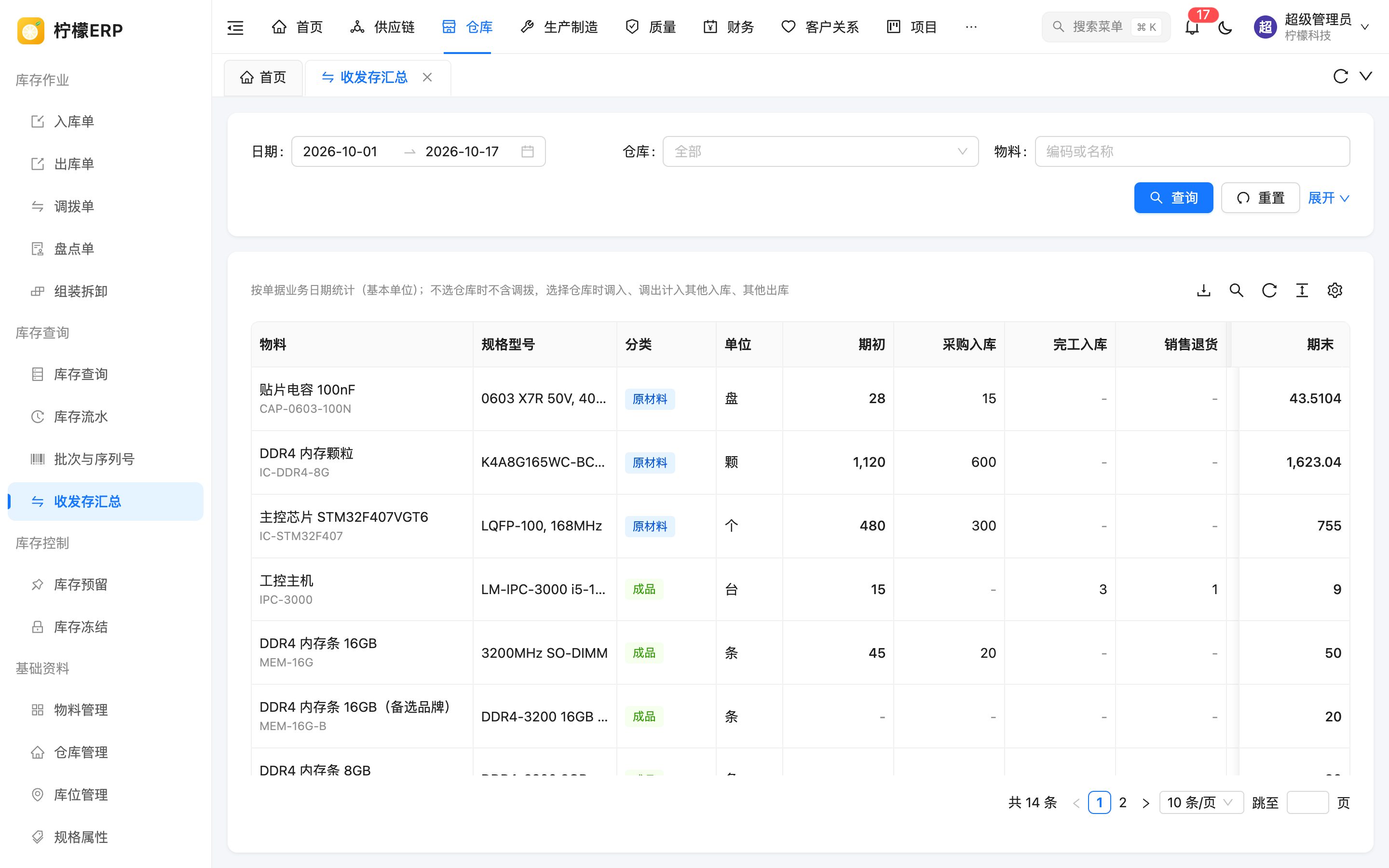Viewport: 1389px width, 868px height.
Task: Open the notification bell
Action: pyautogui.click(x=1192, y=27)
